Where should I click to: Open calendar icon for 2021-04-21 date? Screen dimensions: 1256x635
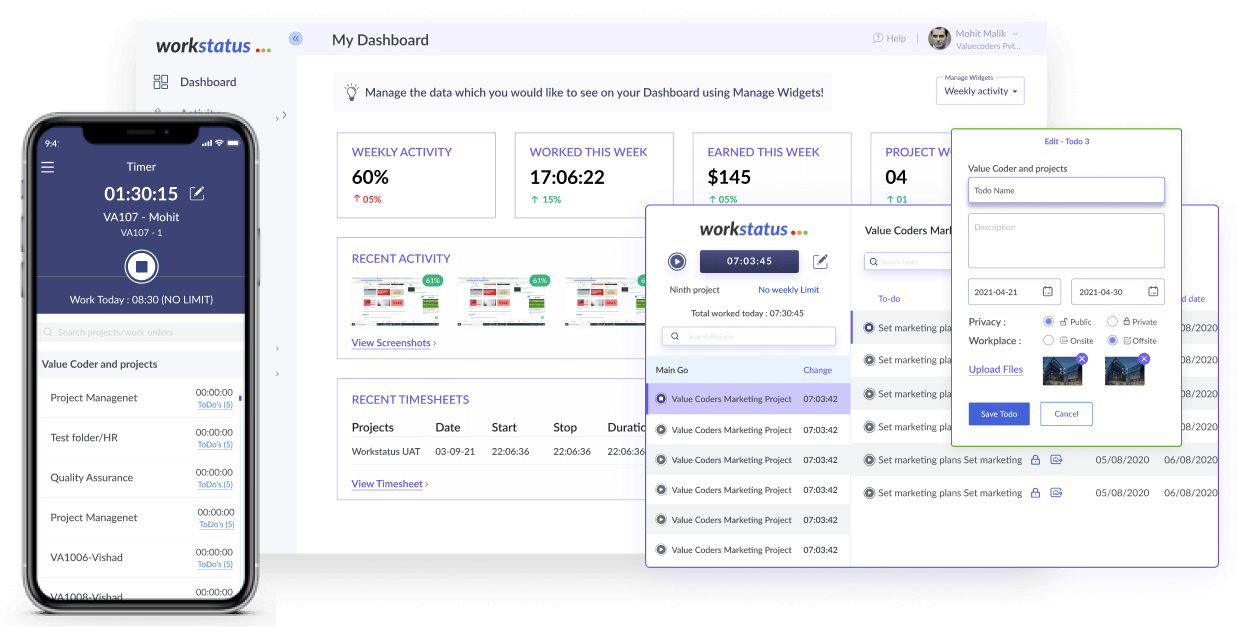coord(1047,292)
